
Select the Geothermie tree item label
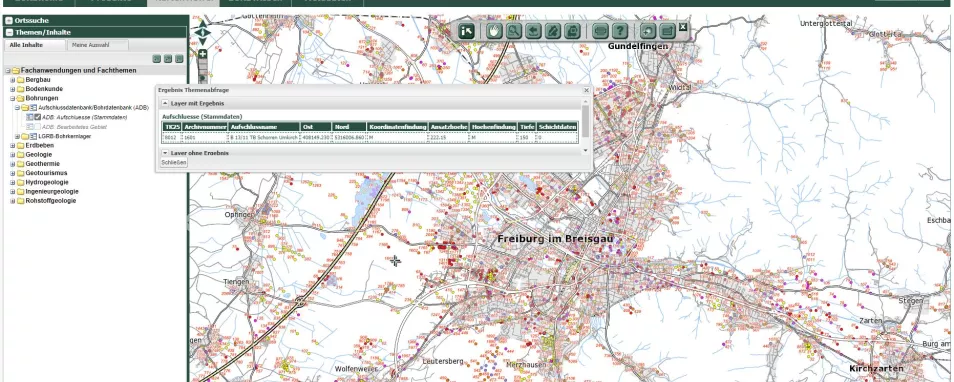[x=43, y=164]
